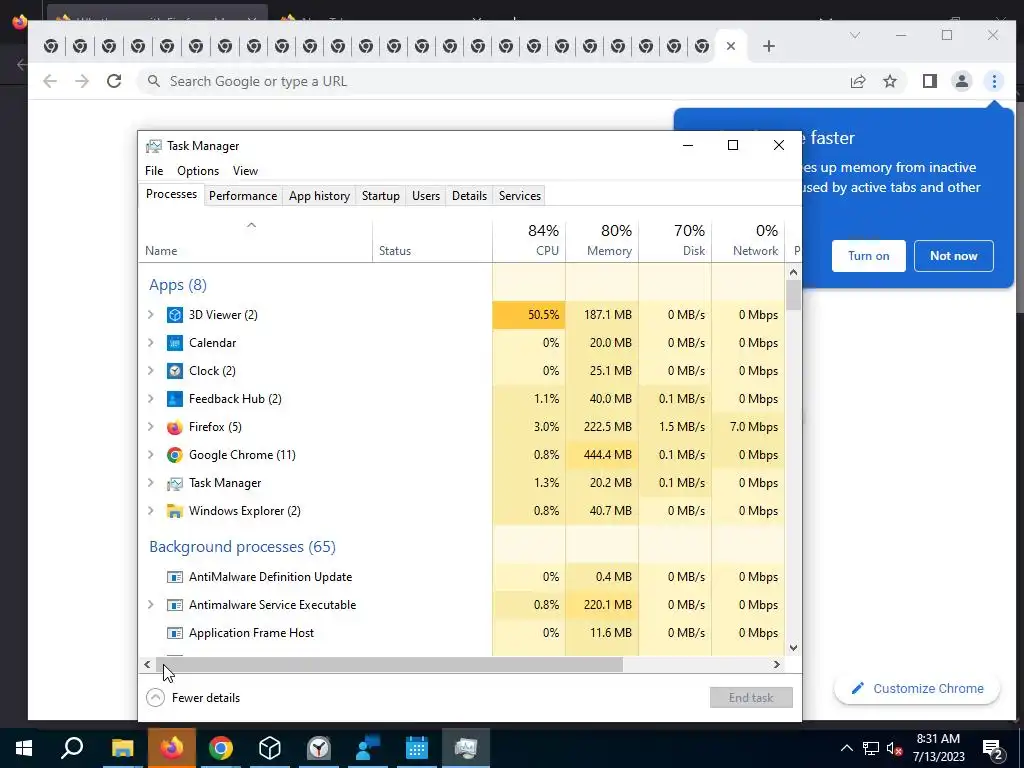
Task: Expand the Clock (2) process group
Action: click(151, 371)
